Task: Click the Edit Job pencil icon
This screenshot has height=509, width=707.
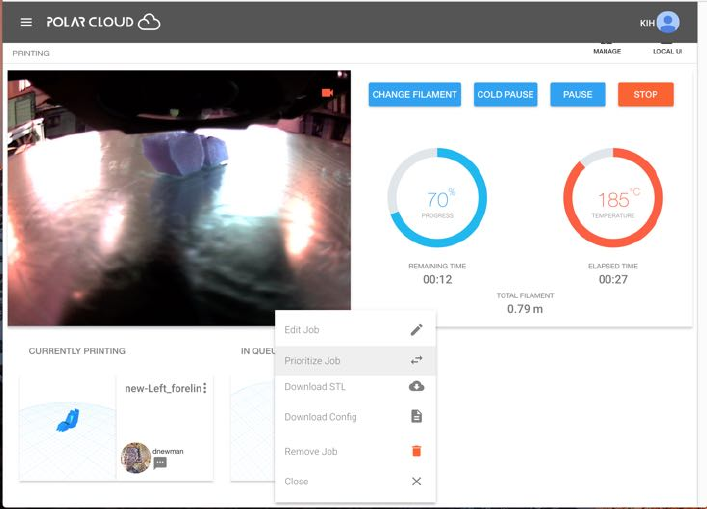Action: pyautogui.click(x=416, y=330)
